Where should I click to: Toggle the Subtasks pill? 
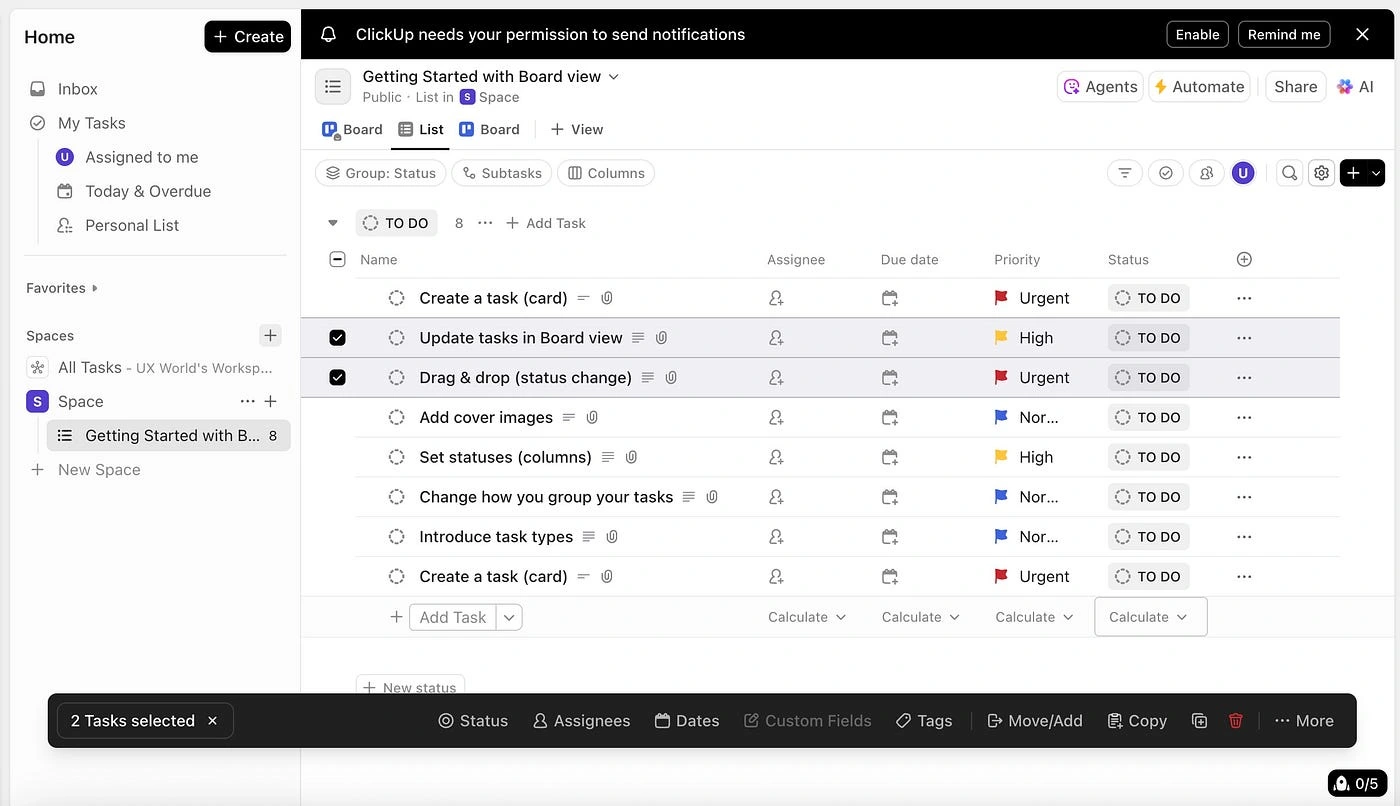tap(501, 173)
